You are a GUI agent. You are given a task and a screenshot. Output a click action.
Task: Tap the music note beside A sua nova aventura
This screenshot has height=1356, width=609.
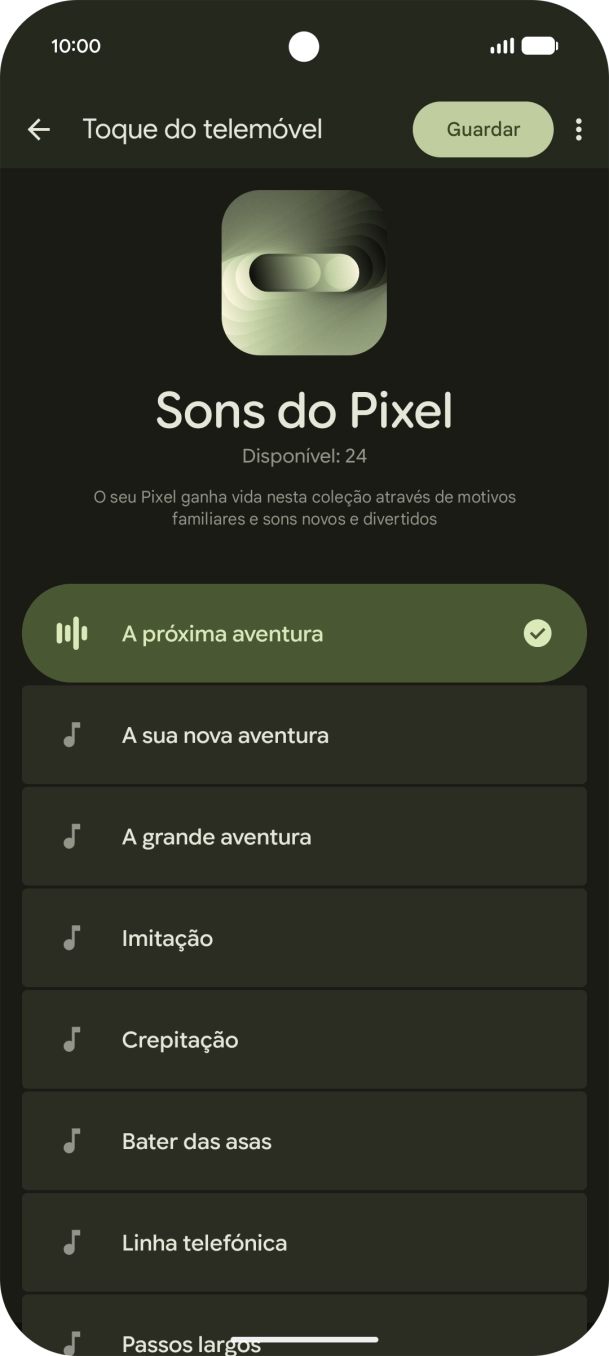coord(71,736)
